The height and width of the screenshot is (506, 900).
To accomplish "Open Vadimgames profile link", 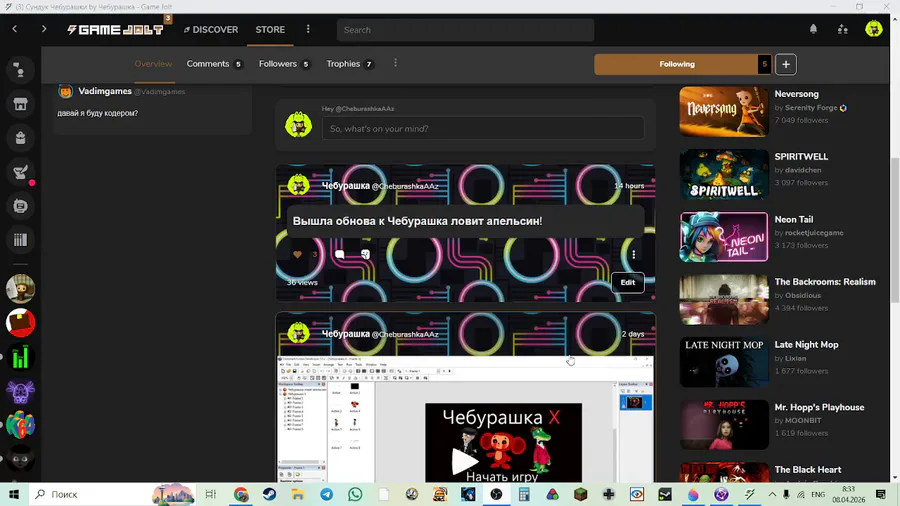I will [x=104, y=91].
